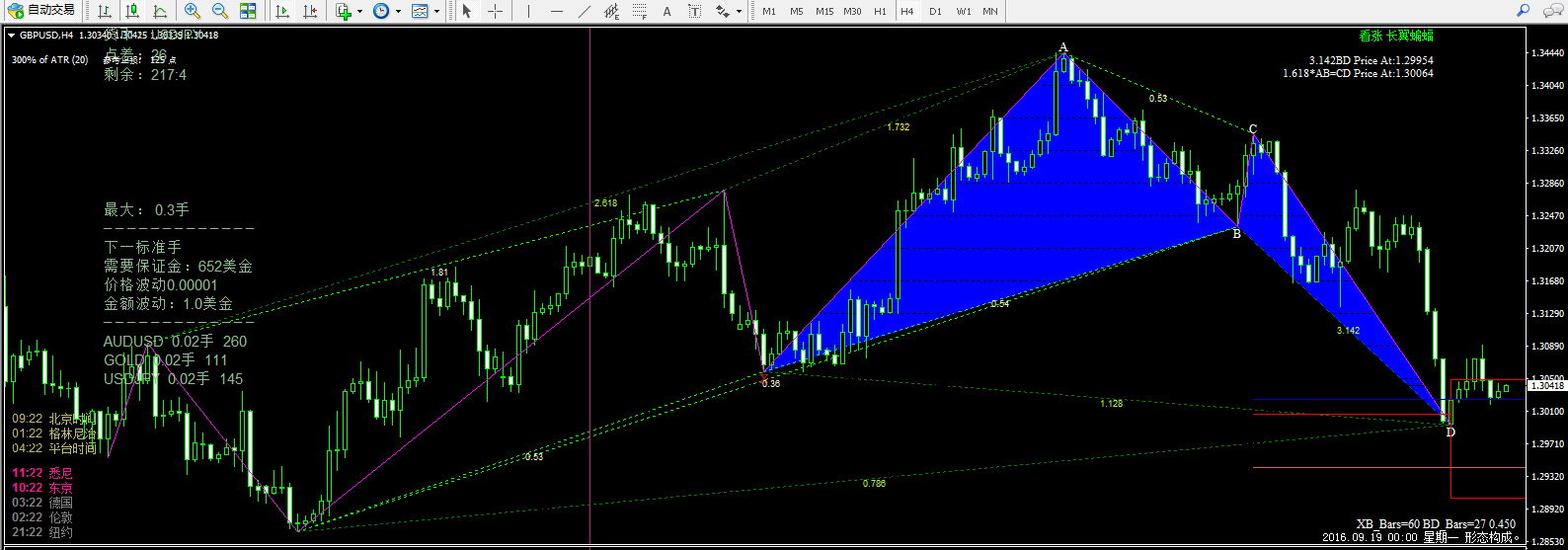Select the horizontal line drawing tool

tap(556, 11)
